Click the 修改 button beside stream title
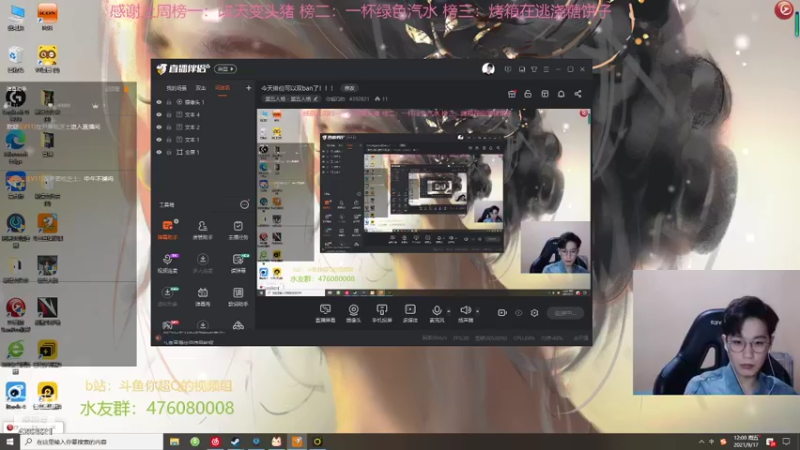The image size is (800, 450). [349, 88]
